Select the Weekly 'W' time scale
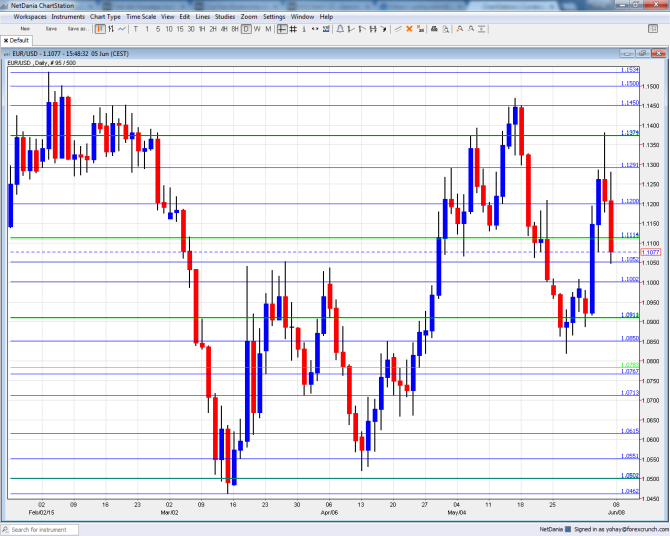 click(257, 29)
